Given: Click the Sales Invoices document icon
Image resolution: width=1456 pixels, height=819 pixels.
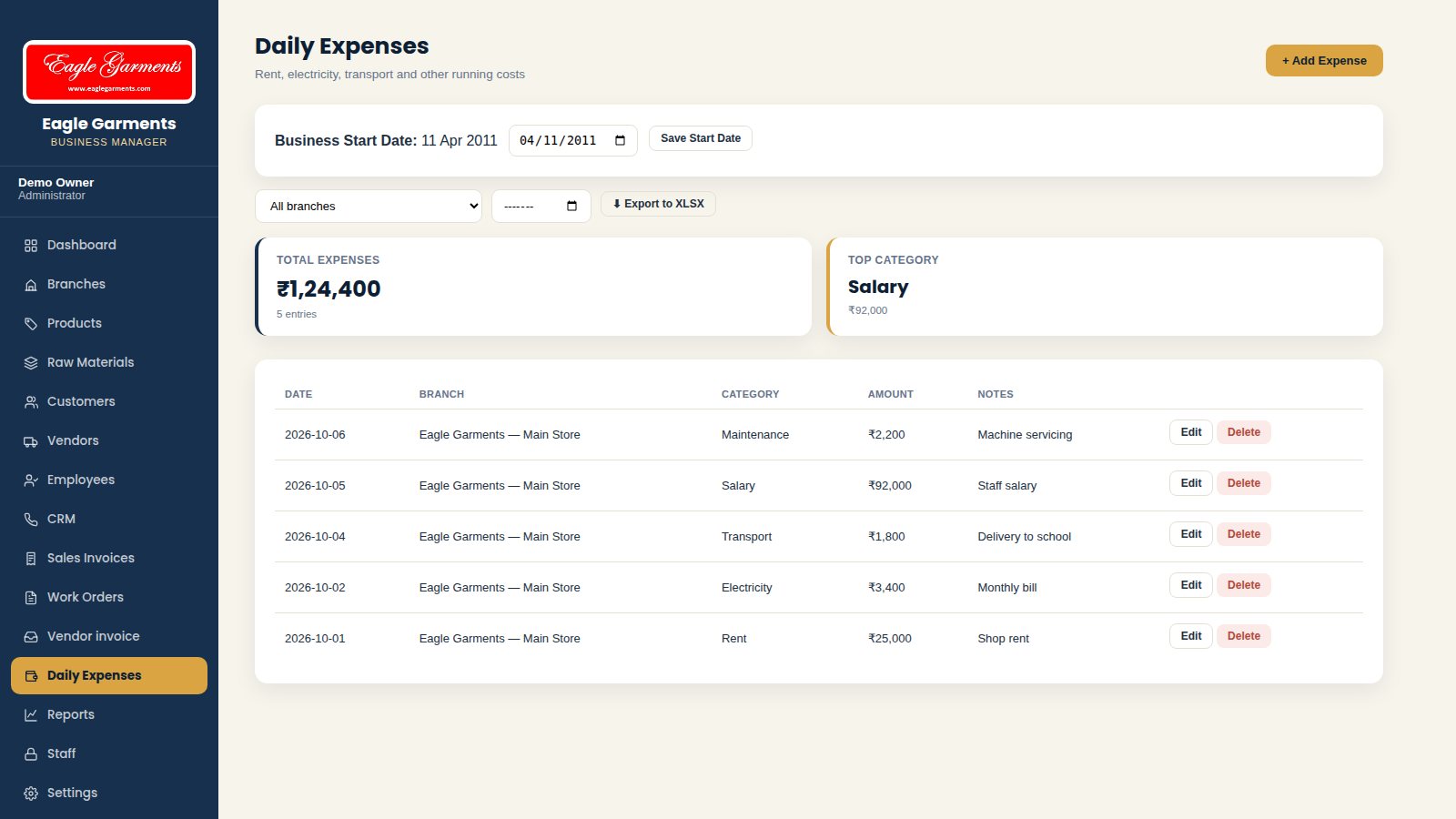Looking at the screenshot, I should [31, 559].
